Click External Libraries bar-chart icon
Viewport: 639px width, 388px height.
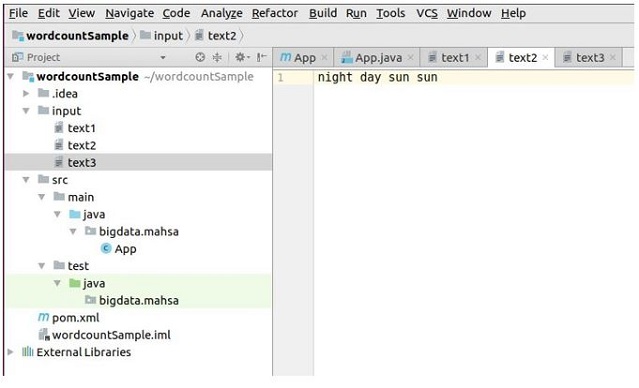coord(28,352)
